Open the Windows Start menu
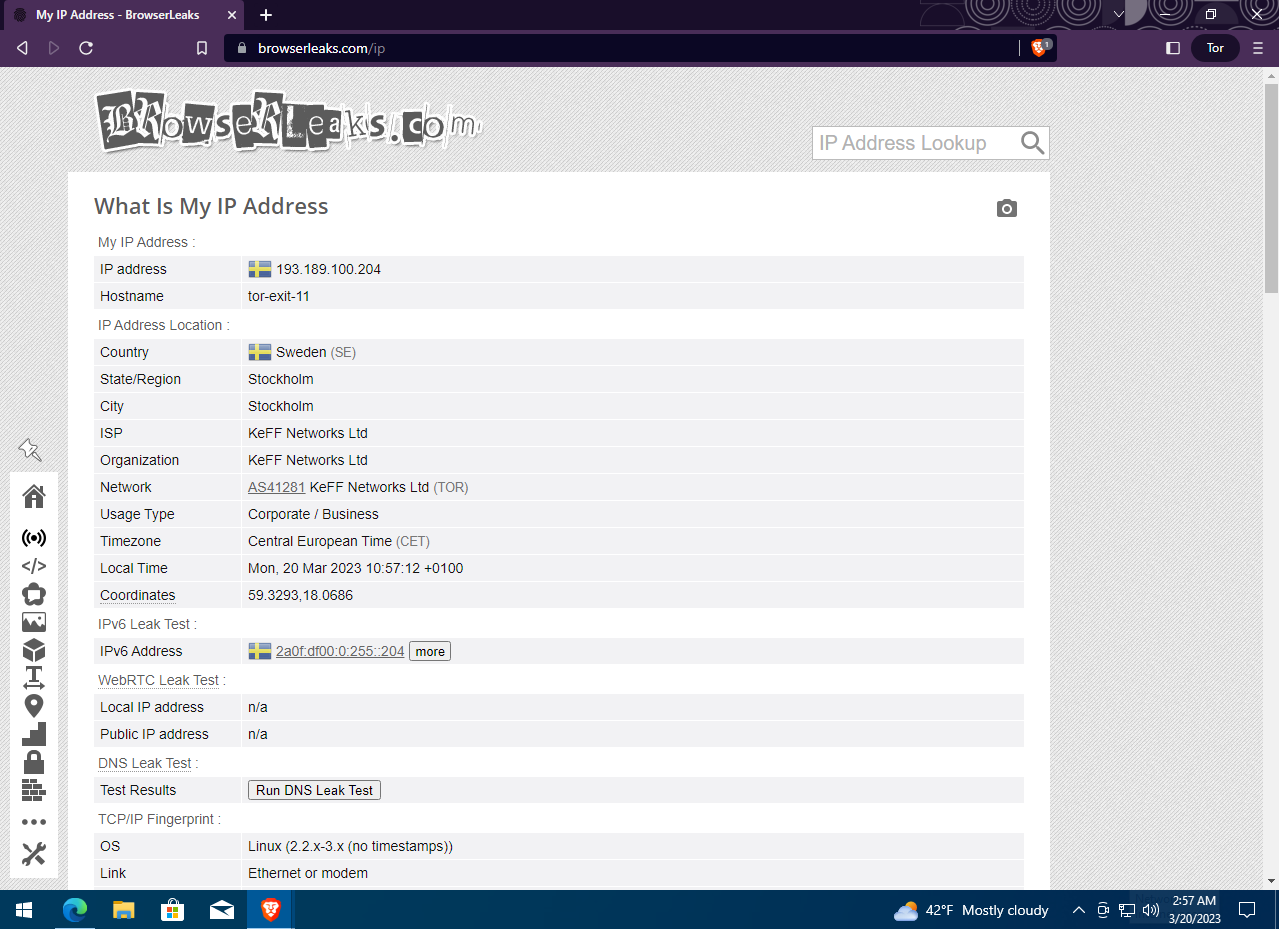Image resolution: width=1279 pixels, height=929 pixels. point(24,910)
